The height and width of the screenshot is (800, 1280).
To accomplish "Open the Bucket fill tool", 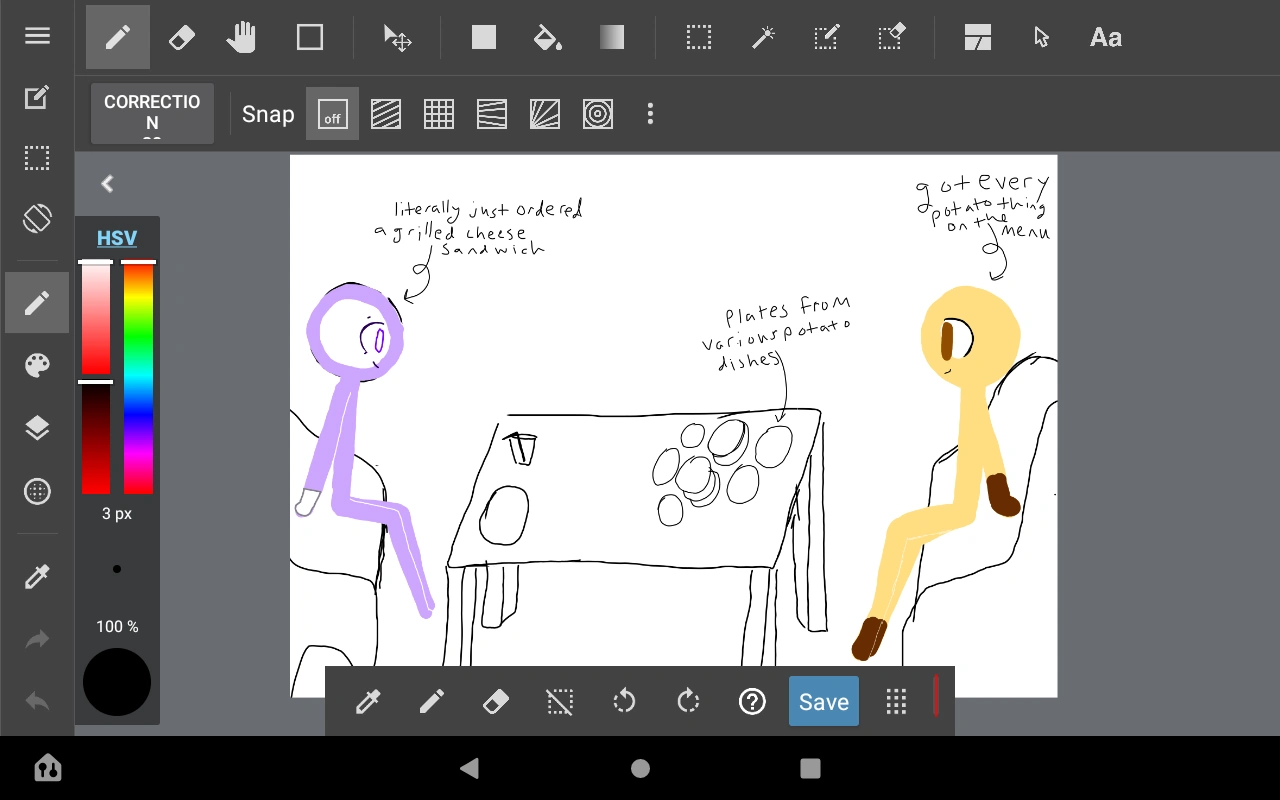I will [548, 37].
